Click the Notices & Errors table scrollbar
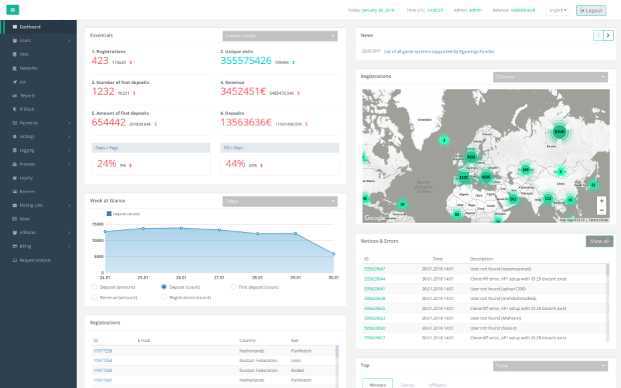The height and width of the screenshot is (388, 621). click(x=608, y=302)
